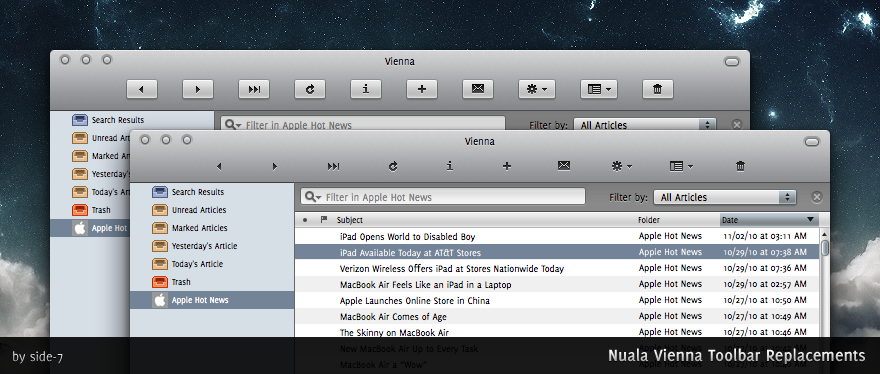Open layout style menu in front window
The width and height of the screenshot is (880, 374).
click(682, 166)
